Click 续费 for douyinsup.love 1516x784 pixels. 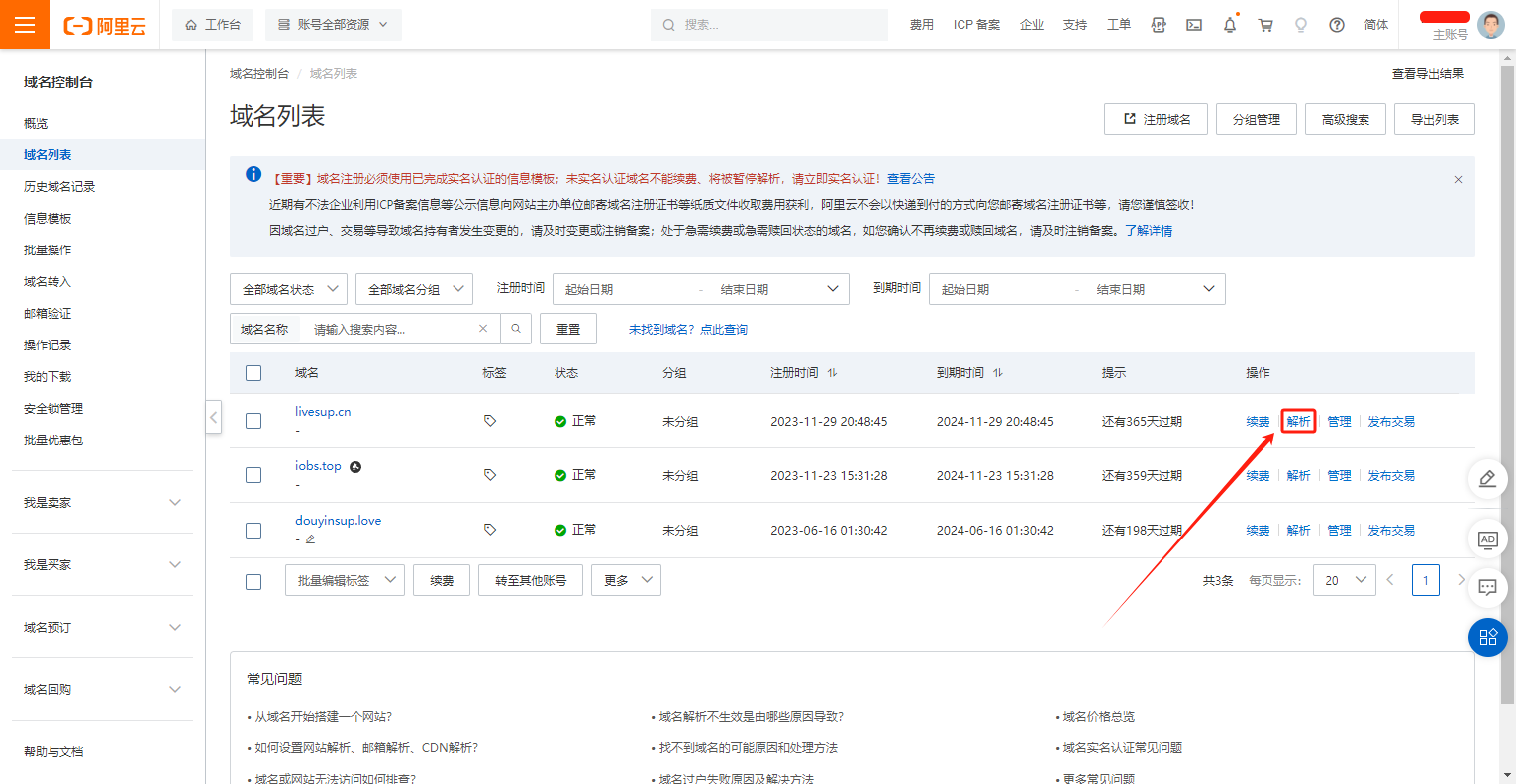point(1258,530)
